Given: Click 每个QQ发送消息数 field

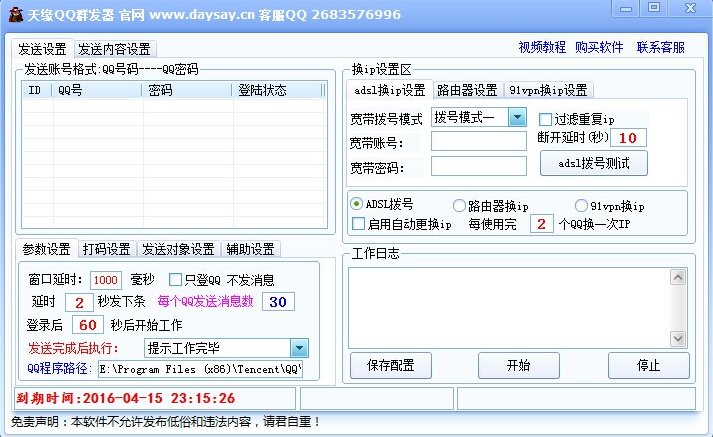Looking at the screenshot, I should 278,302.
